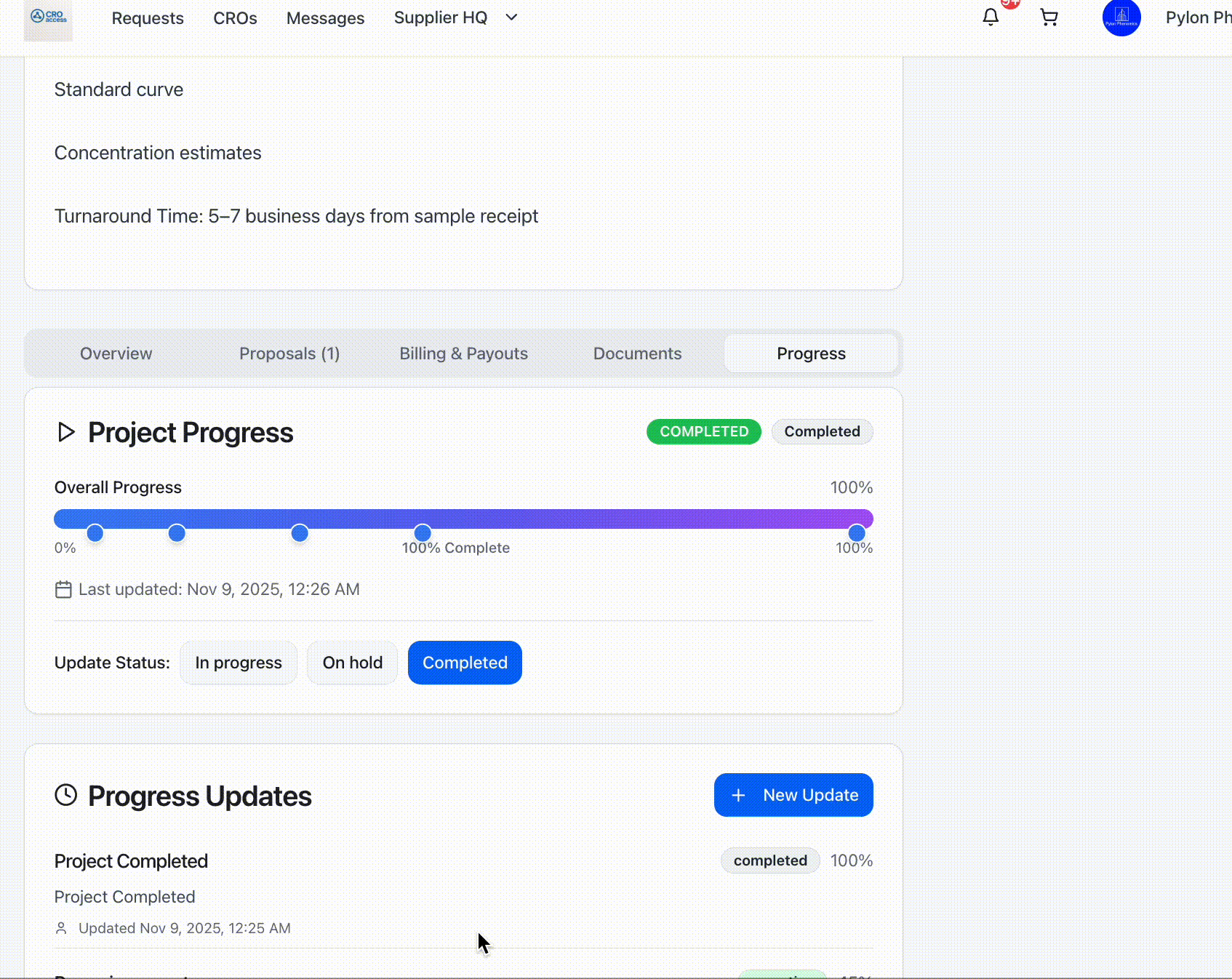Screen dimensions: 1232x979
Task: Open the shopping cart
Action: coord(1048,17)
